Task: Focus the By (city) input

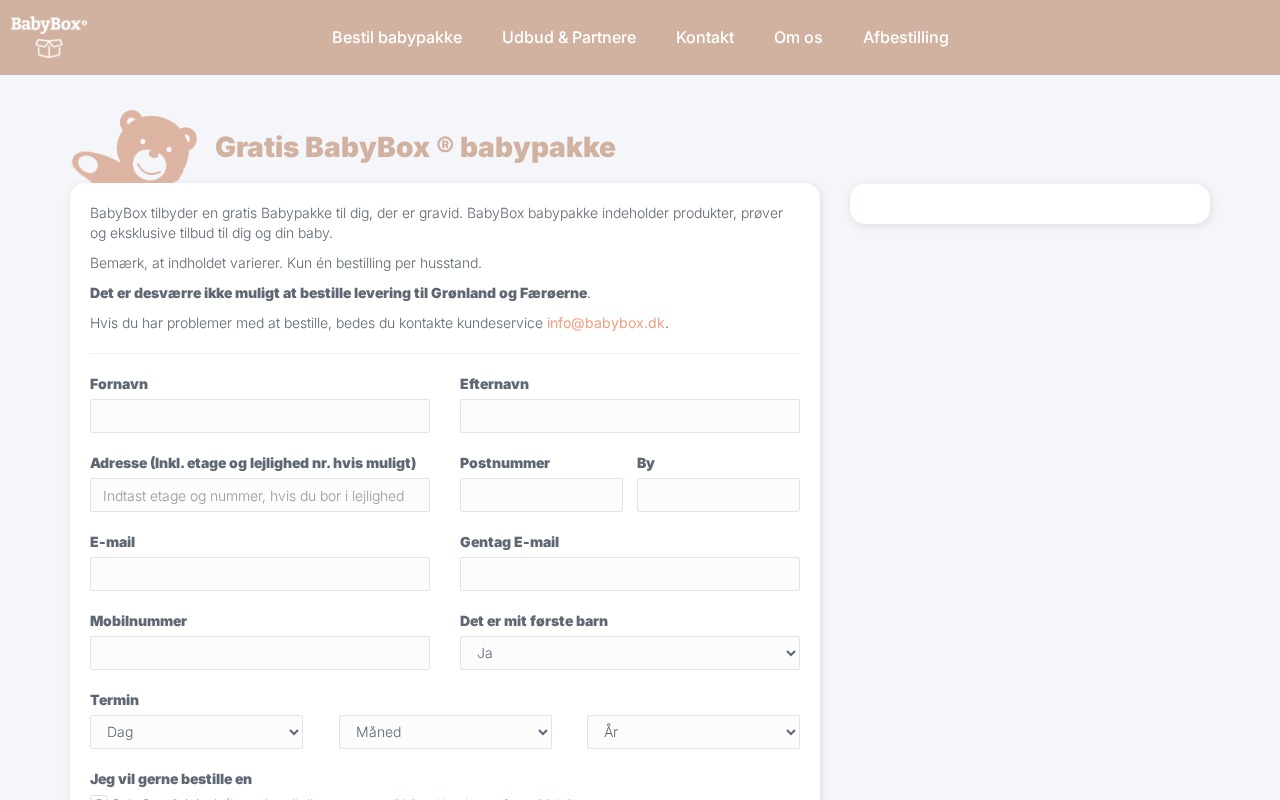Action: point(718,495)
